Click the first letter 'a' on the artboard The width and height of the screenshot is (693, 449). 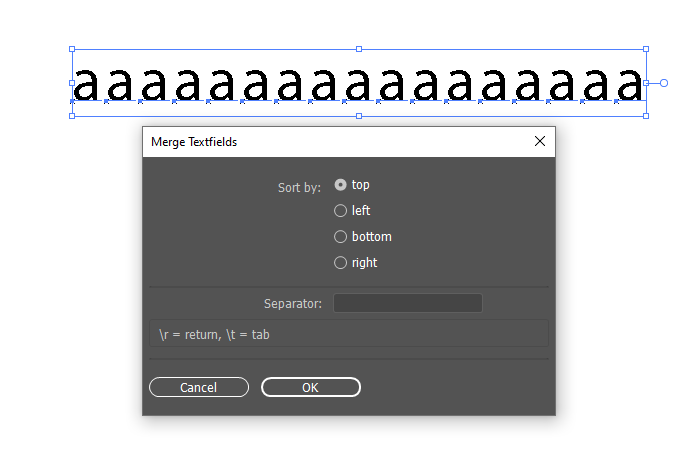[86, 86]
